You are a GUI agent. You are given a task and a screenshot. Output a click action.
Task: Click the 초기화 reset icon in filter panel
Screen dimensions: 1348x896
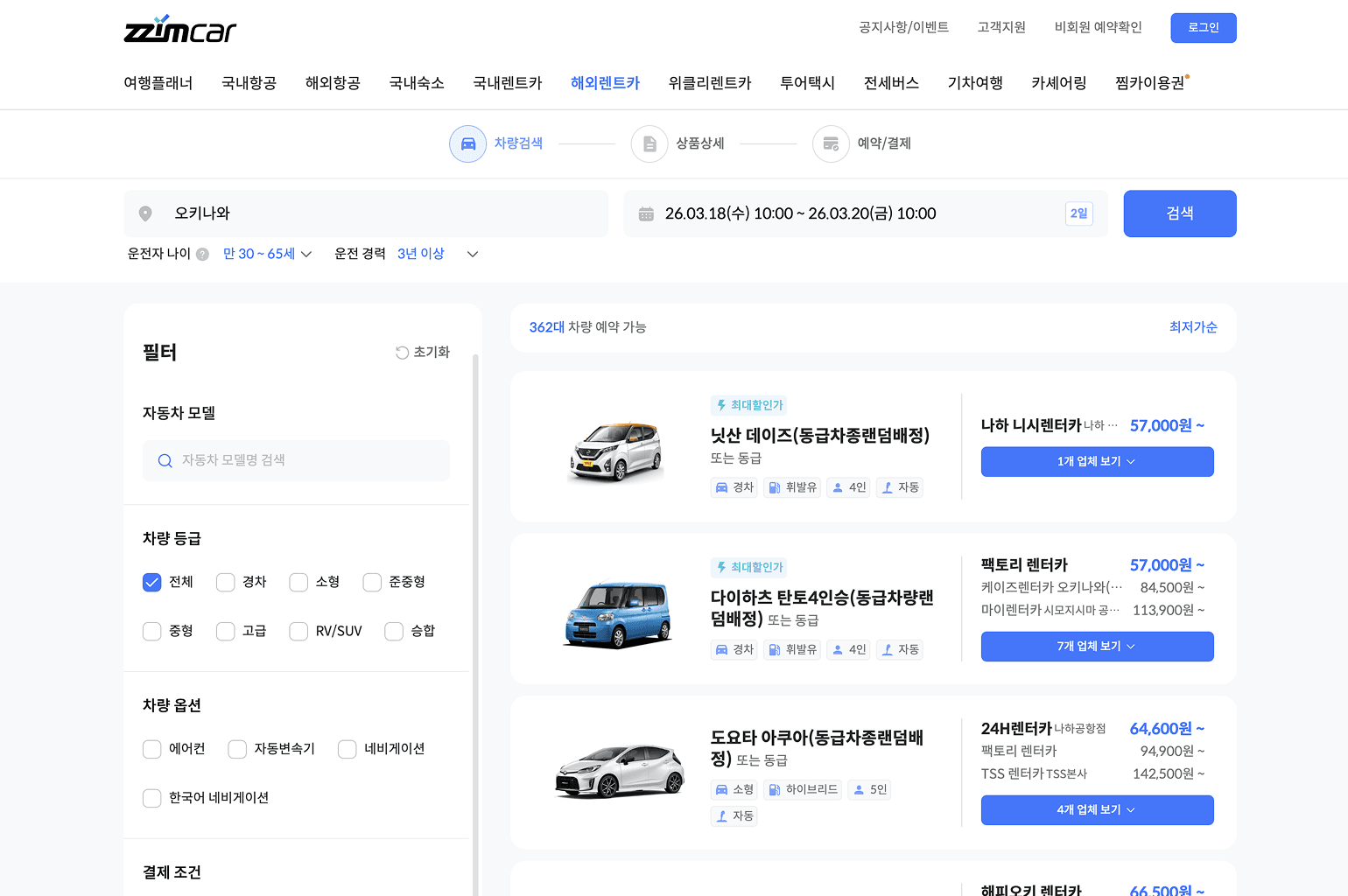click(x=402, y=352)
